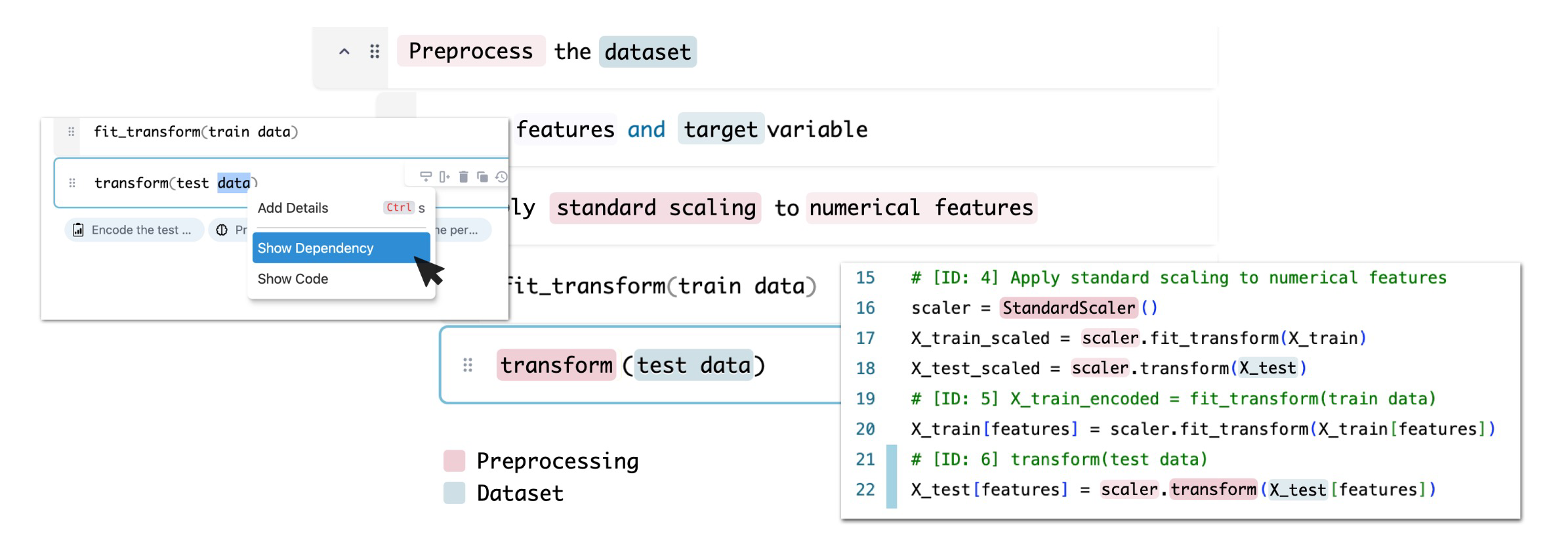Click drag handle of small fit_transform(train data) row
This screenshot has width=1568, height=554.
(x=72, y=132)
